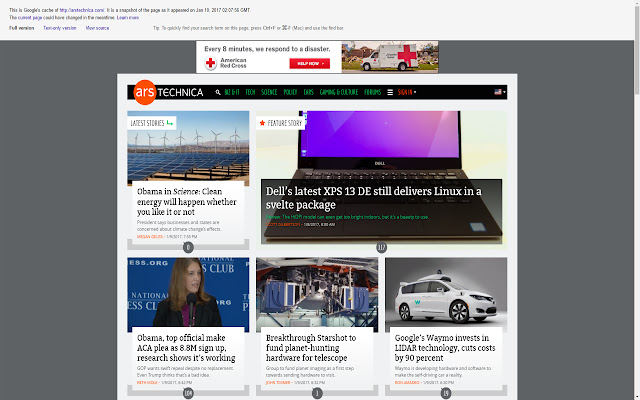This screenshot has height=400, width=640.
Task: Click author Ron Amadeo byline
Action: point(407,382)
